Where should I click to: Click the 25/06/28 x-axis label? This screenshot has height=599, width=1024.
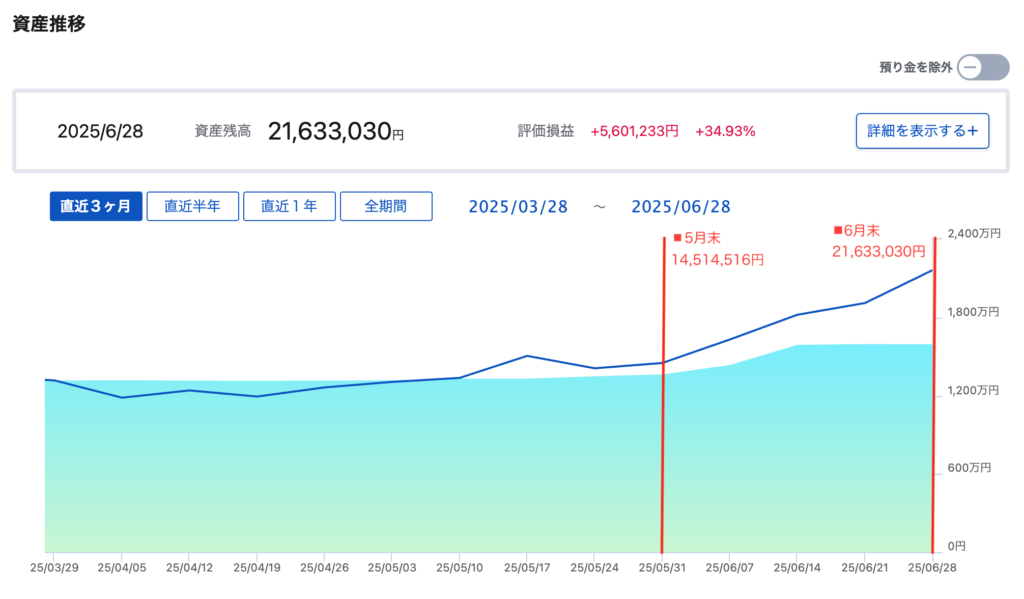pyautogui.click(x=932, y=568)
